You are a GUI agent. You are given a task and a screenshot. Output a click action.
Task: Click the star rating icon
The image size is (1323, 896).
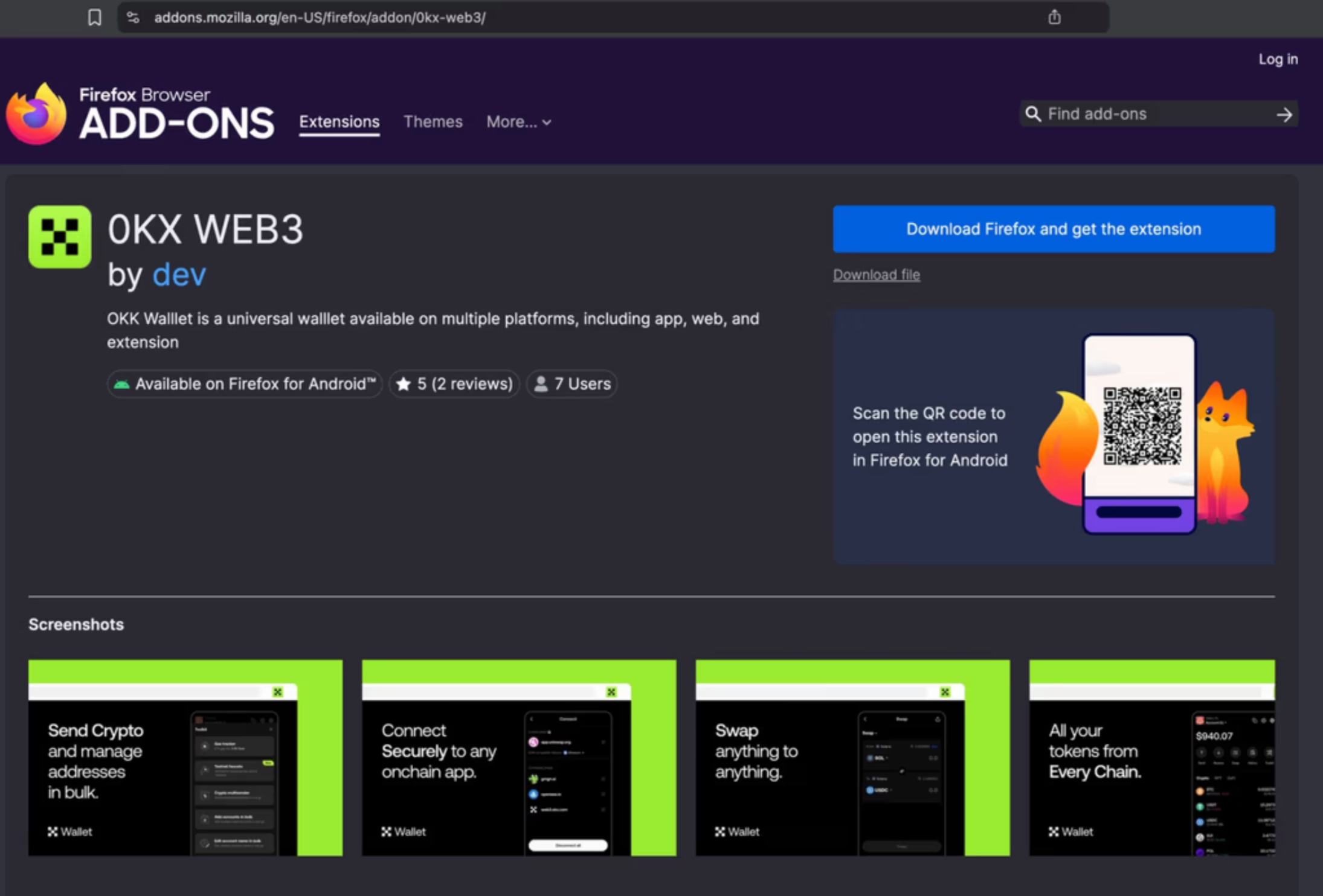[x=404, y=384]
